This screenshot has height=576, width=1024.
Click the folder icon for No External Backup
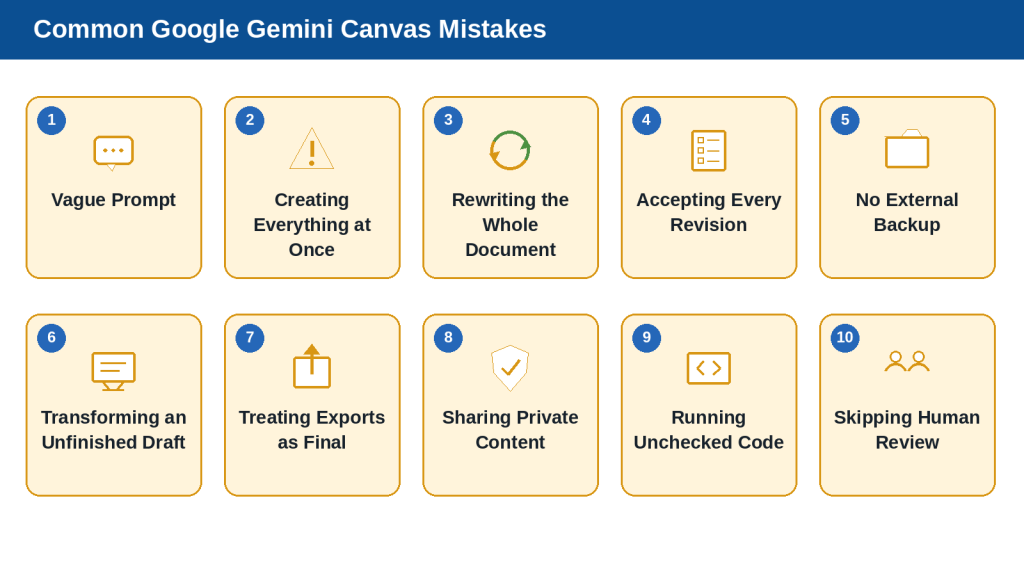point(907,149)
